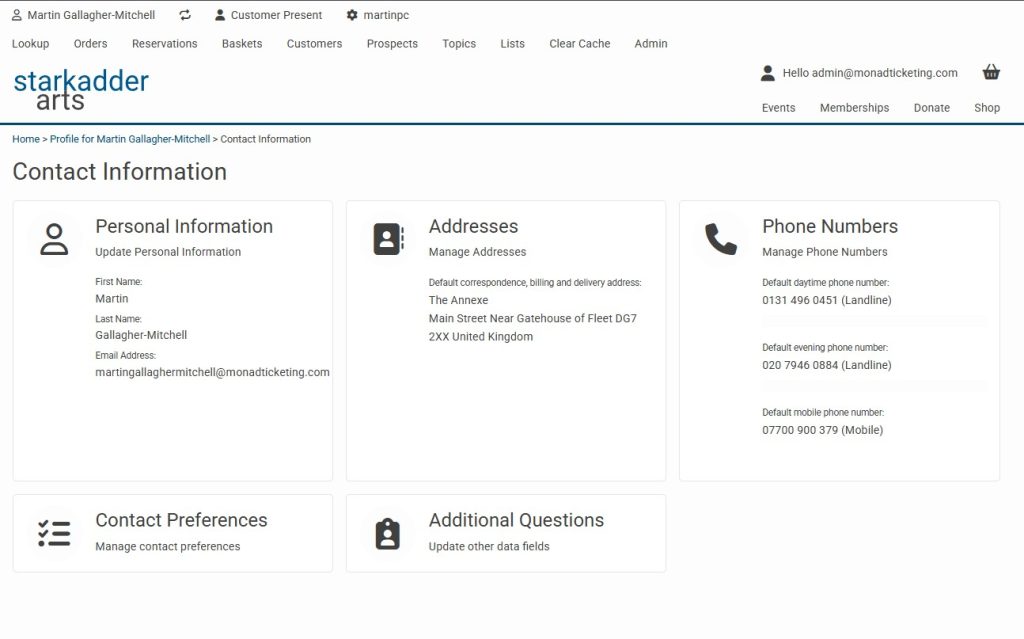
Task: Click the swap customer arrows icon
Action: 185,15
